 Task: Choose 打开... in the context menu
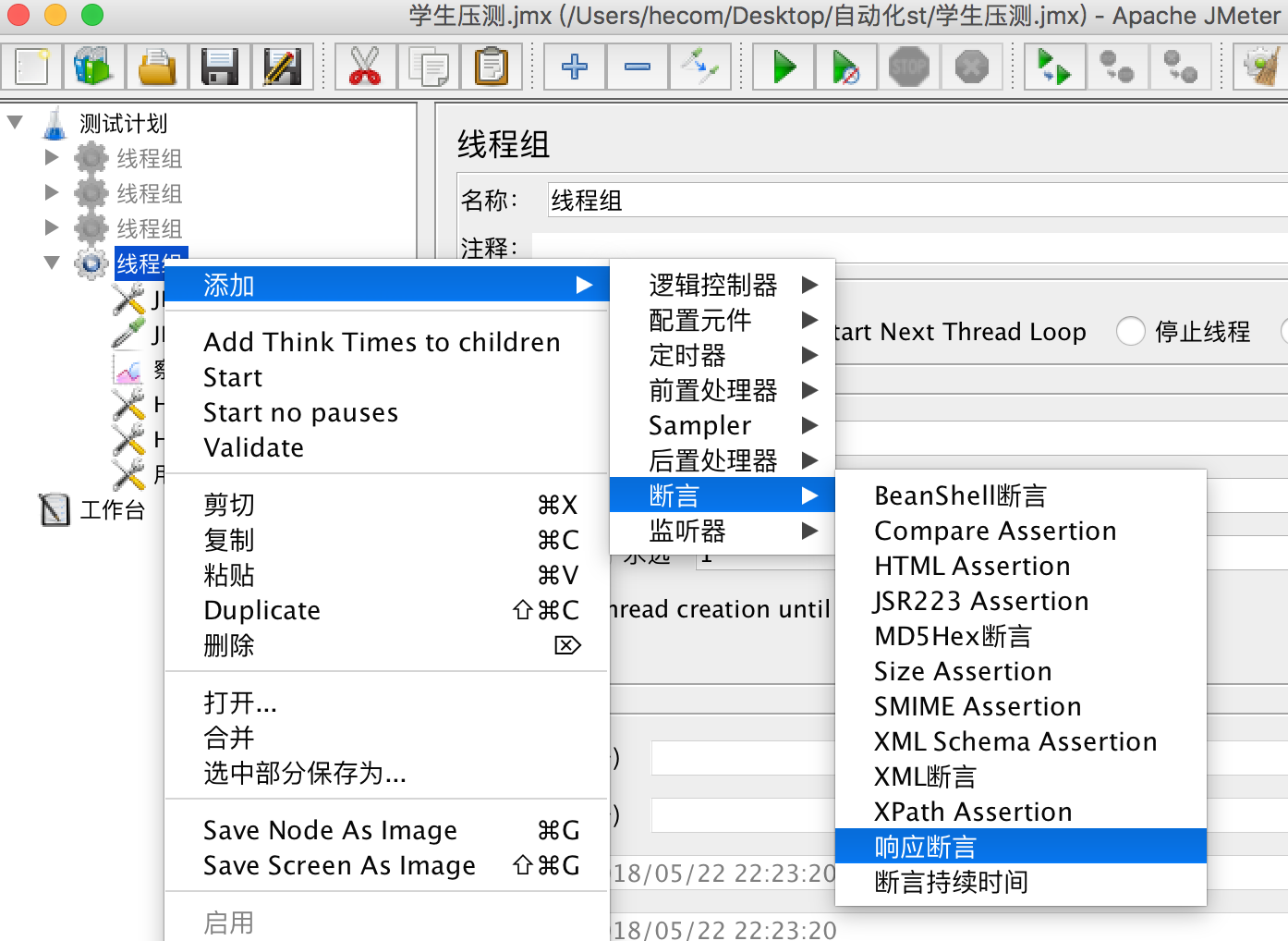tap(386, 703)
